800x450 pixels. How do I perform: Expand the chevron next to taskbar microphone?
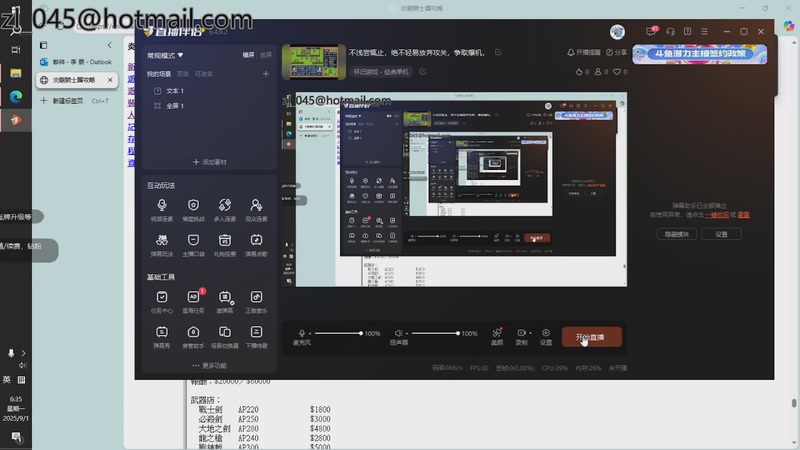point(23,353)
